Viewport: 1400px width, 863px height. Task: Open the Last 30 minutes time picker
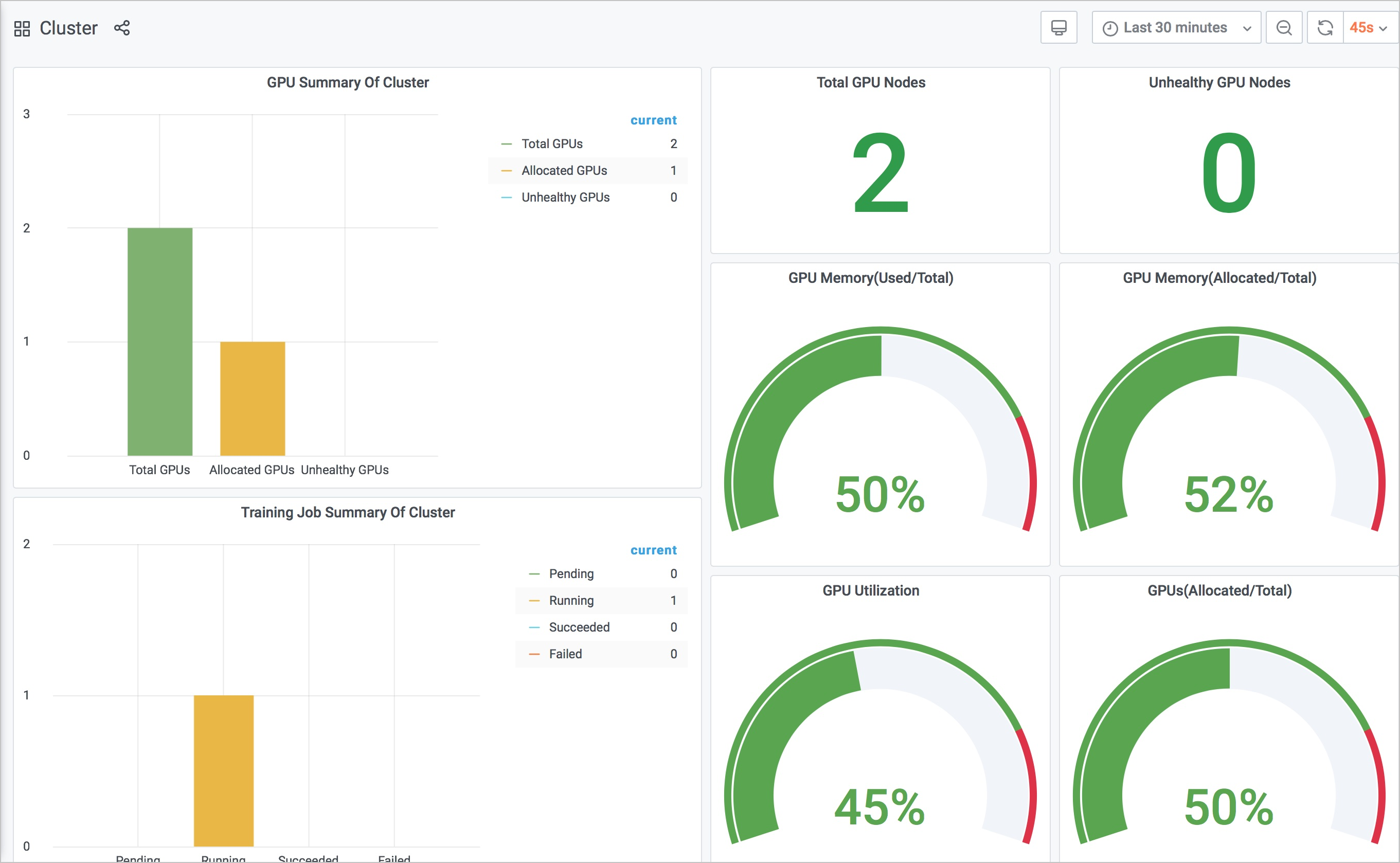1176,28
